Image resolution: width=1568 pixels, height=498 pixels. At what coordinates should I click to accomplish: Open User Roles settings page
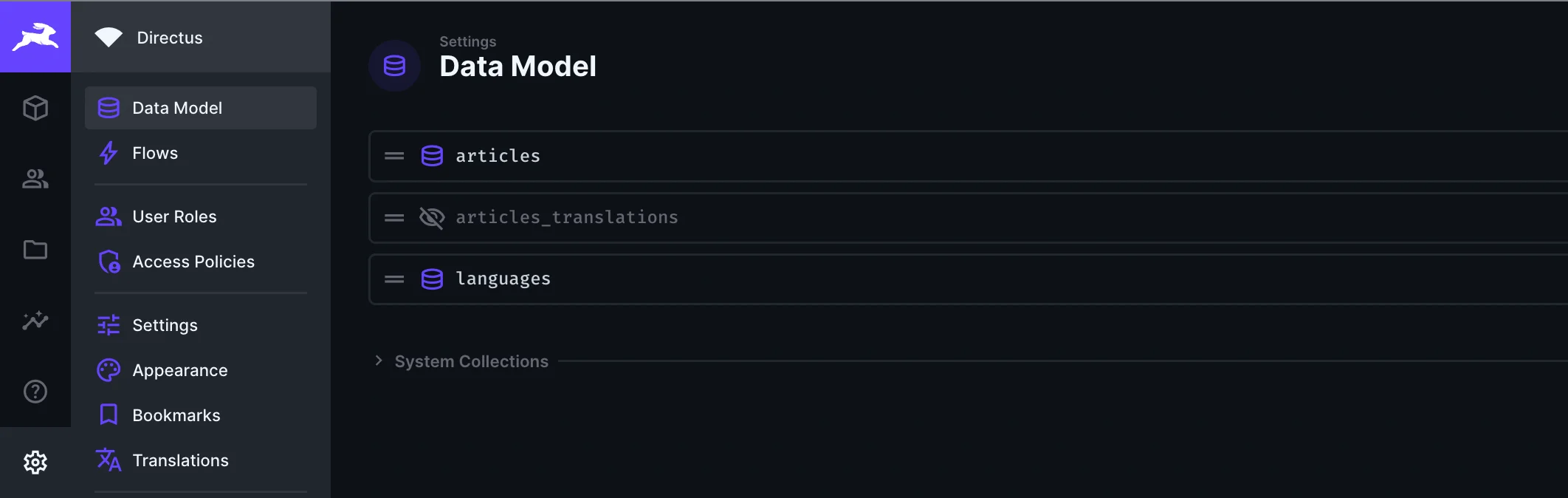click(x=174, y=216)
